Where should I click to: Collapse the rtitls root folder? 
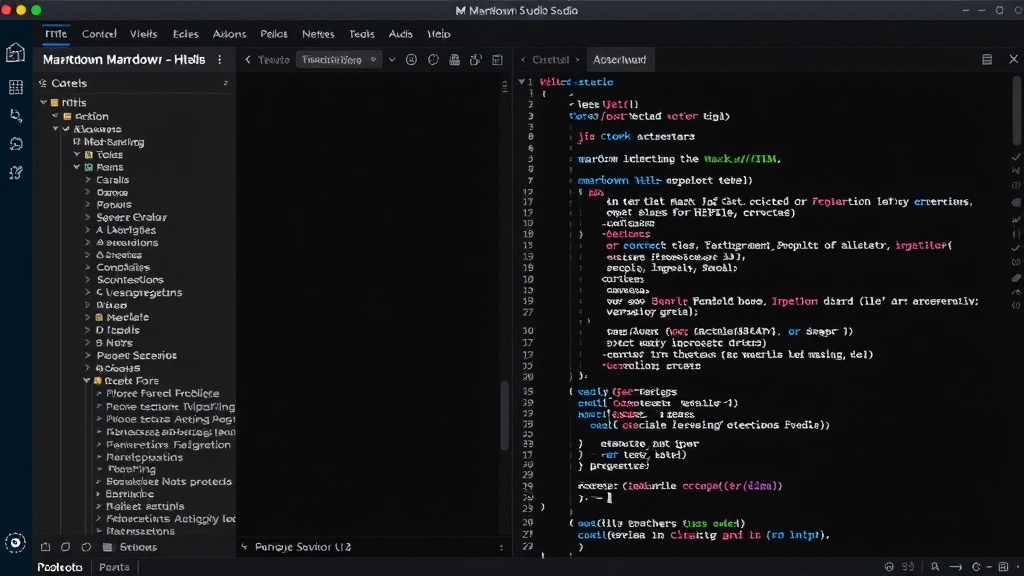(44, 103)
